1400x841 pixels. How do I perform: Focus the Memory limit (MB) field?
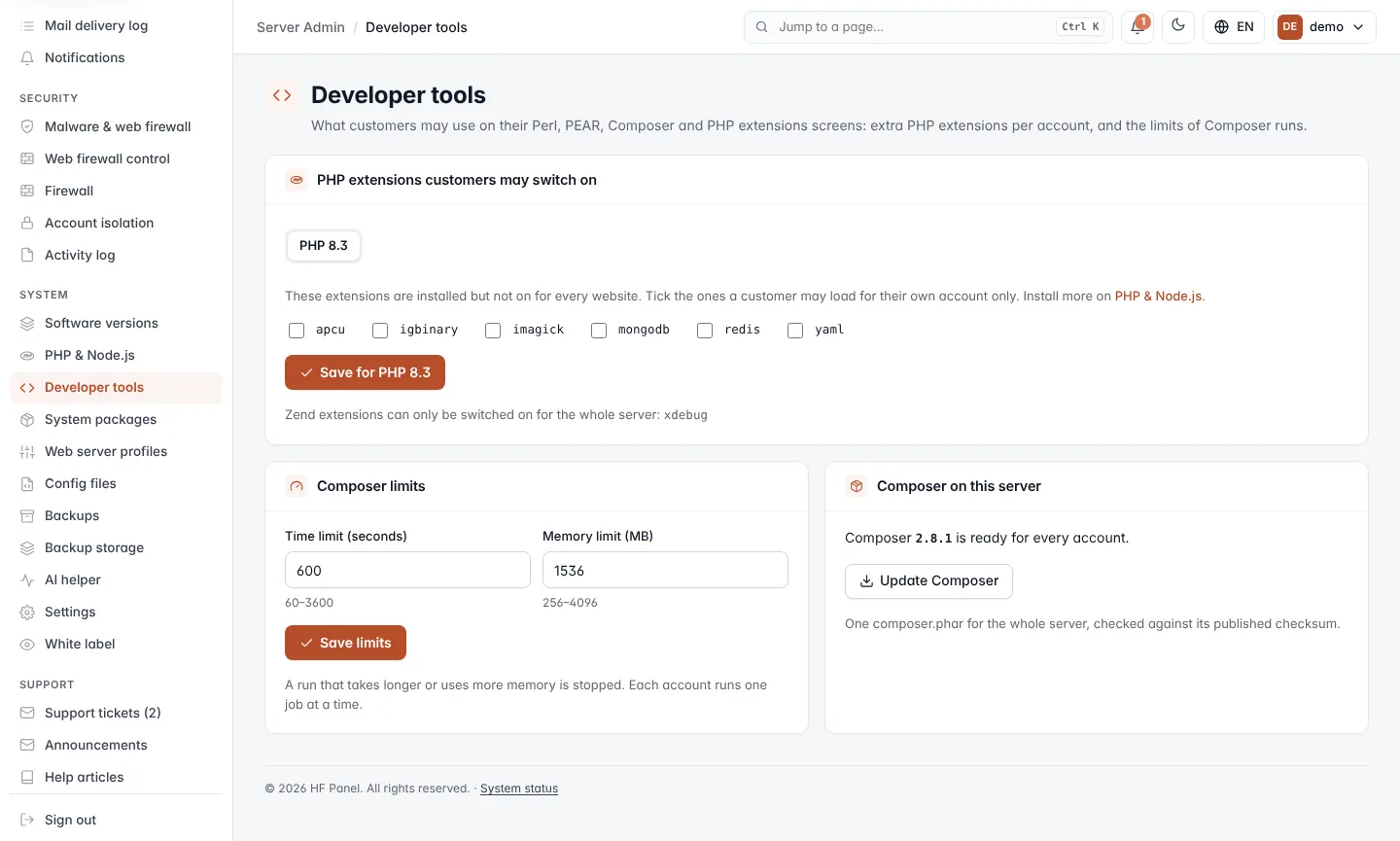pyautogui.click(x=665, y=570)
